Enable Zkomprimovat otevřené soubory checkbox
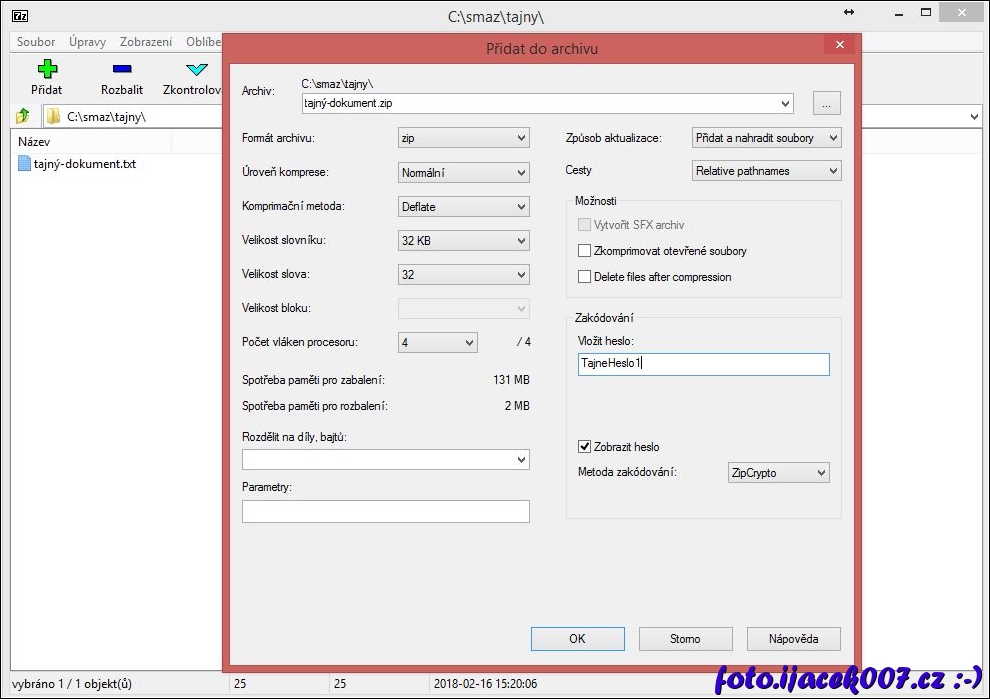 (585, 251)
